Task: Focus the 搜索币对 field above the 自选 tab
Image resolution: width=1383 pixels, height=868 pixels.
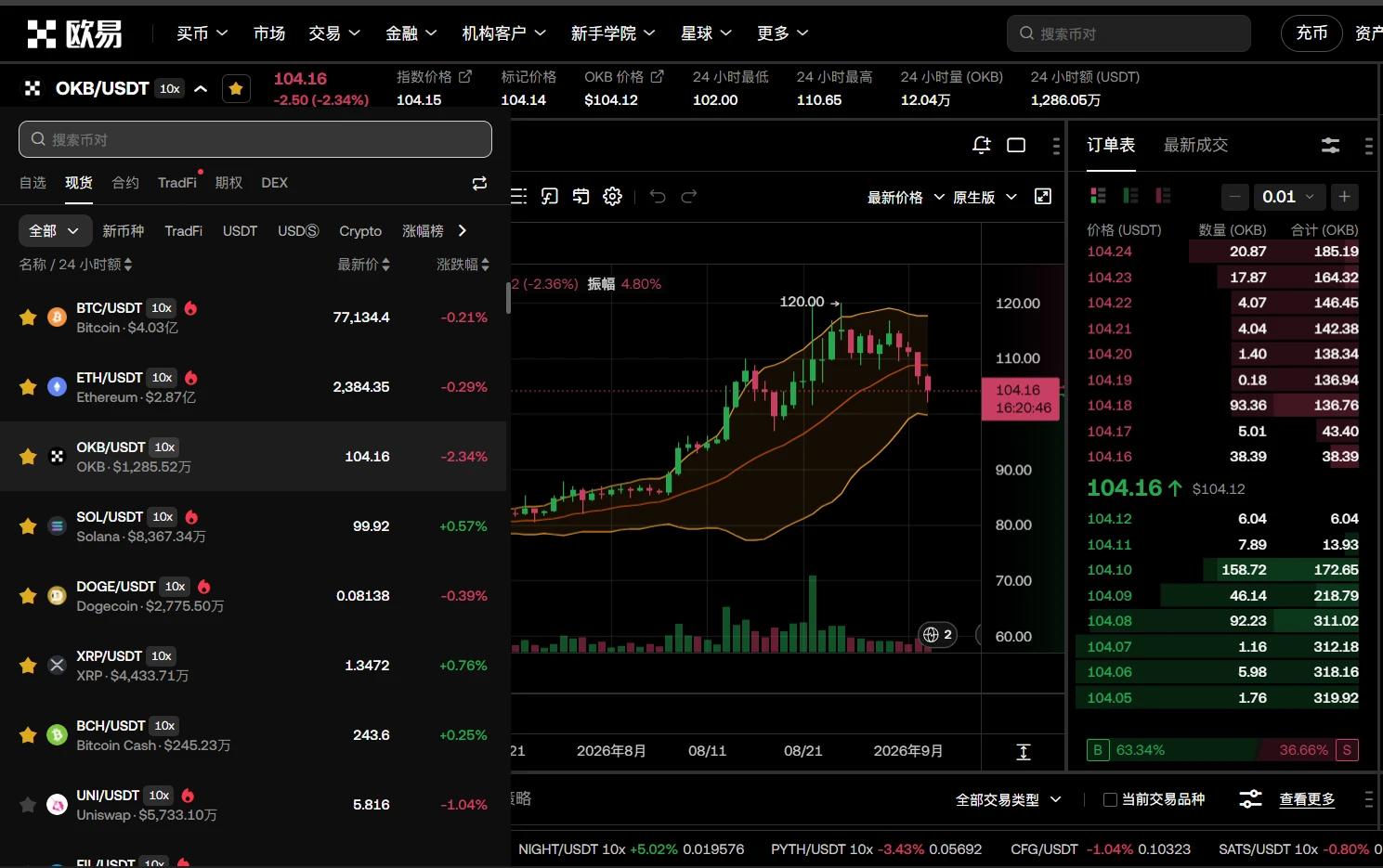Action: pos(255,139)
